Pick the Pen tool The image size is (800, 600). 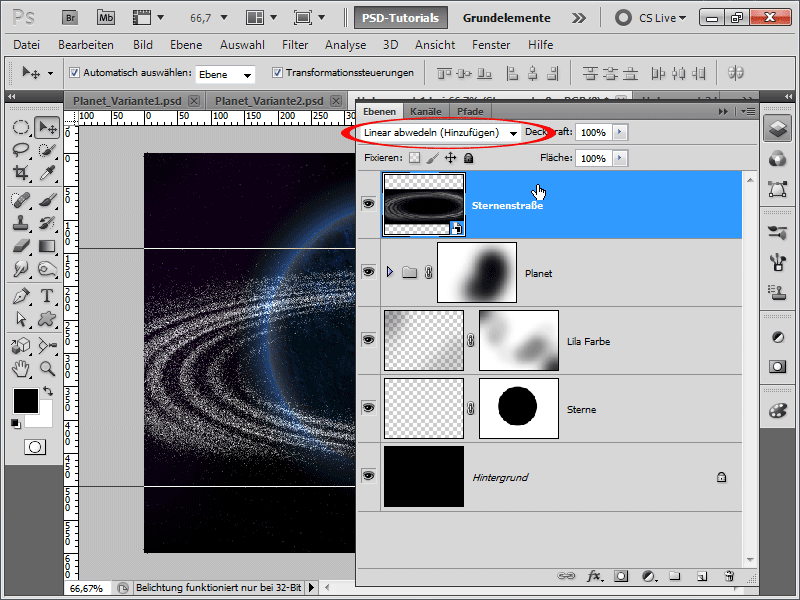pyautogui.click(x=20, y=295)
